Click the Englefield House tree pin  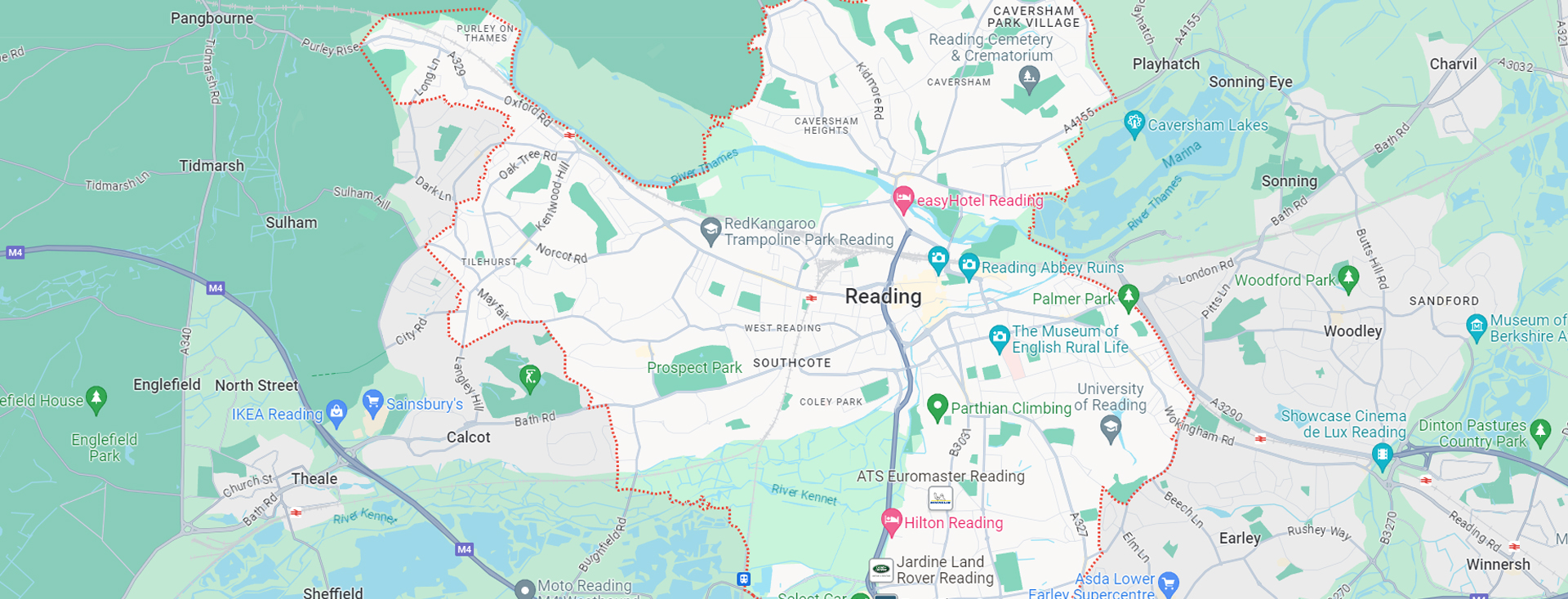[96, 399]
